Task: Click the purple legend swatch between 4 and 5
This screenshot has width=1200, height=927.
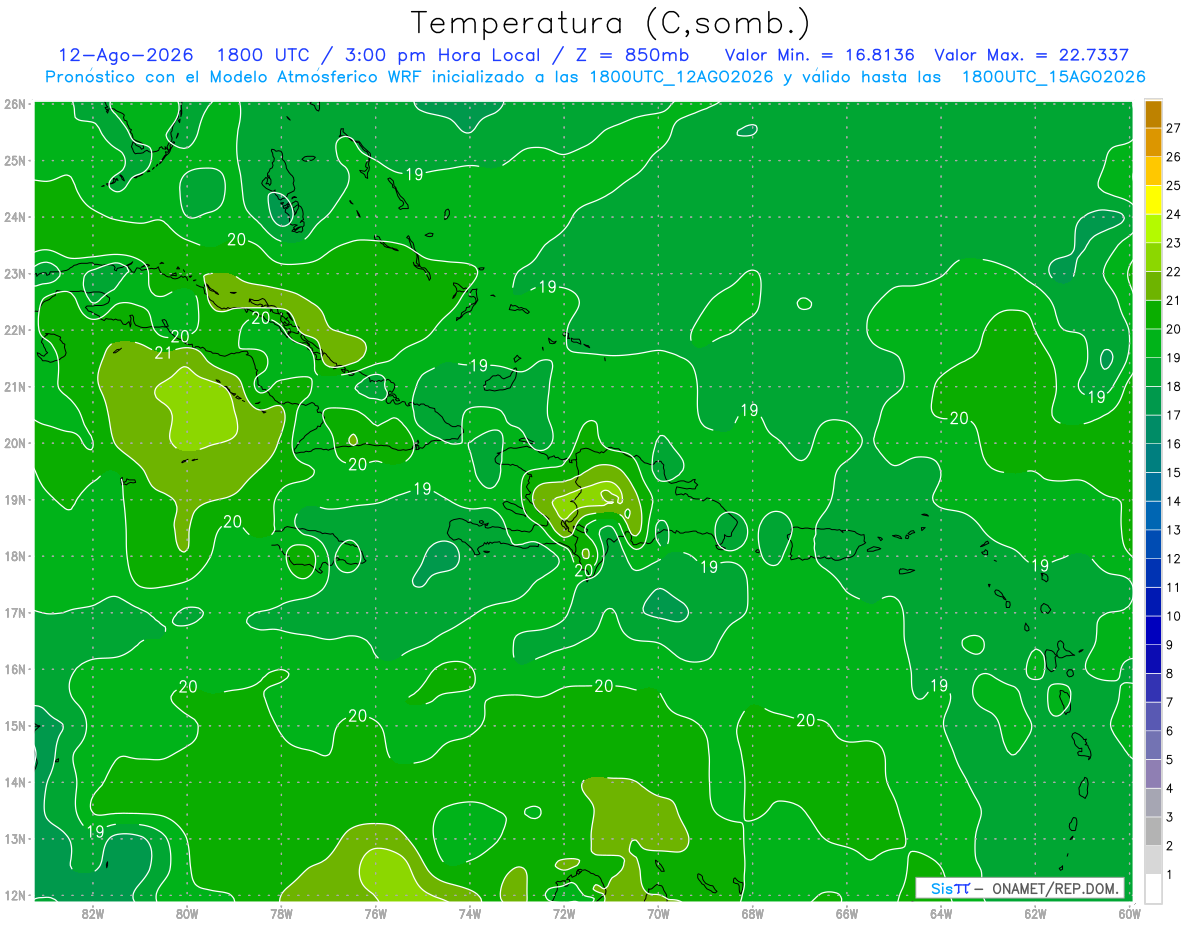Action: (1153, 773)
